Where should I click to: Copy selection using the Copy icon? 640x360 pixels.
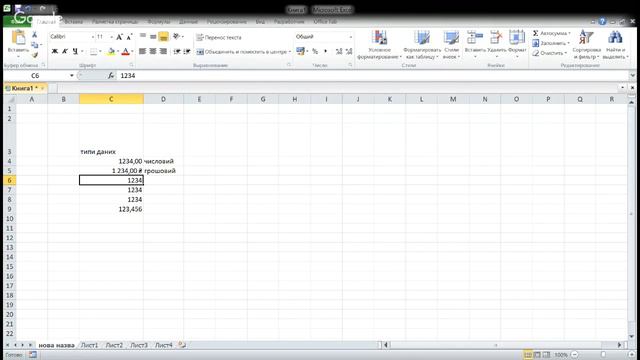[x=35, y=45]
